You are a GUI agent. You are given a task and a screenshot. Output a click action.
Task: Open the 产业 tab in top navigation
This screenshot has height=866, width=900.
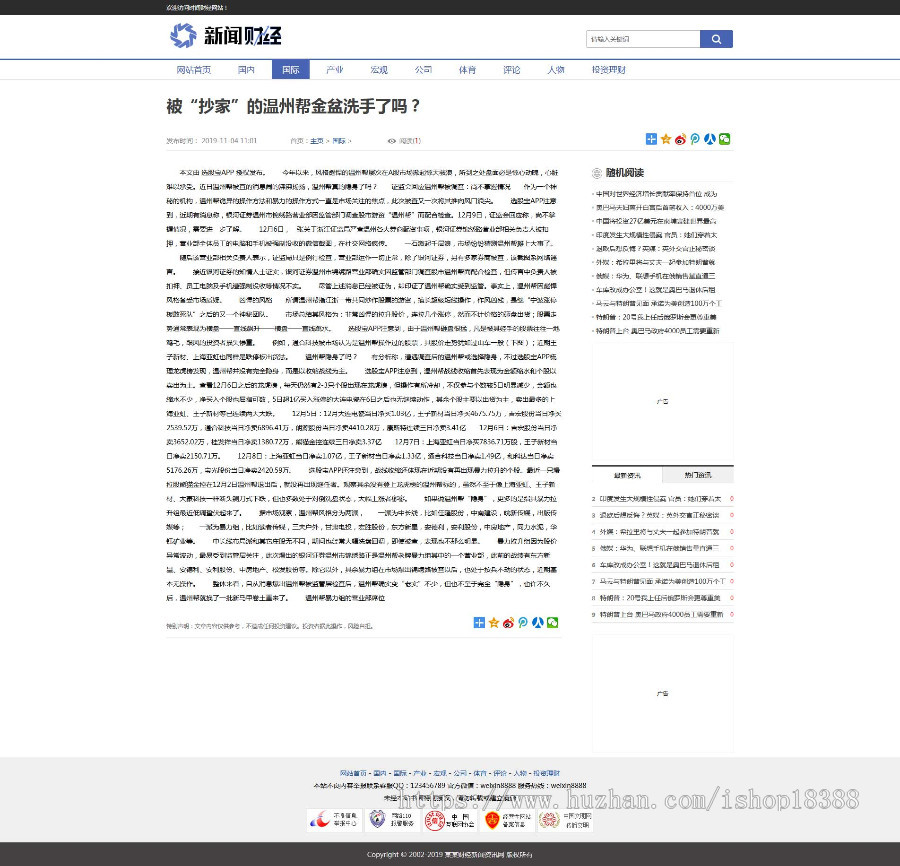point(335,69)
